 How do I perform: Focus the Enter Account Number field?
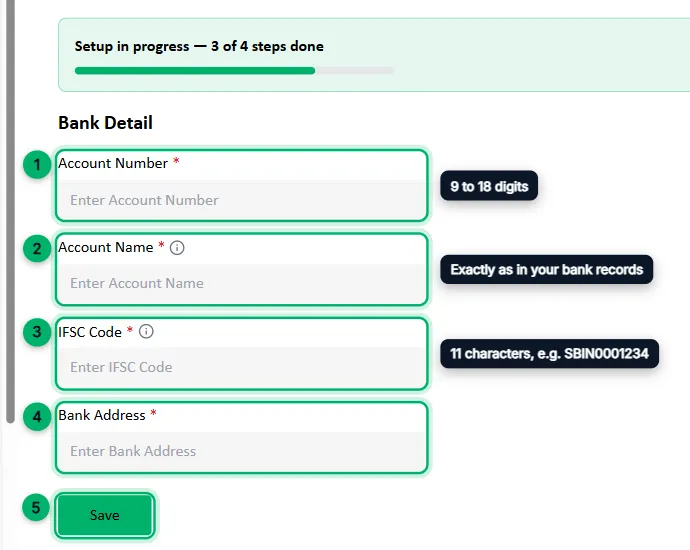tap(242, 200)
